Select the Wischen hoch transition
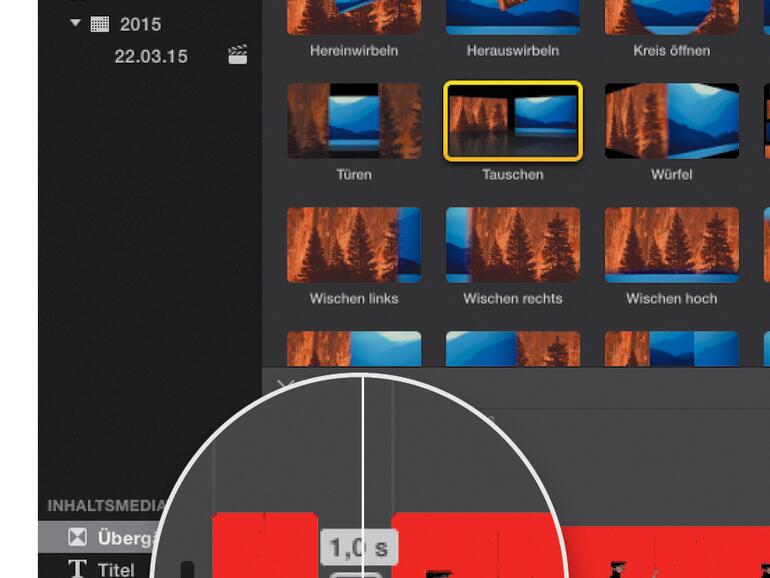Image resolution: width=770 pixels, height=578 pixels. click(672, 245)
